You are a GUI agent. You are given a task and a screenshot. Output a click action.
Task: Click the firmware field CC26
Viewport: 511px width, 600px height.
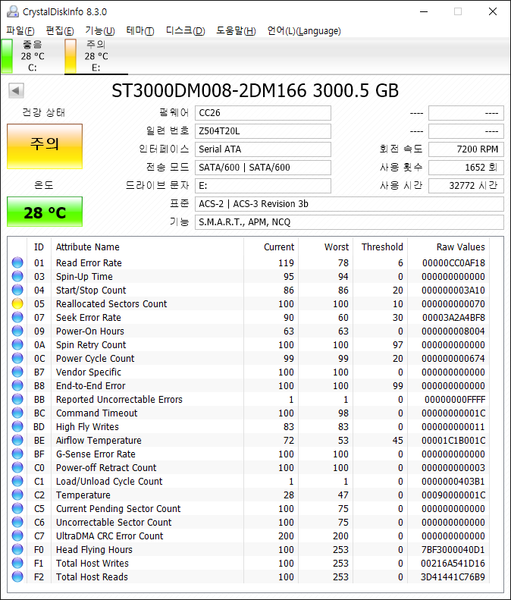pyautogui.click(x=263, y=113)
